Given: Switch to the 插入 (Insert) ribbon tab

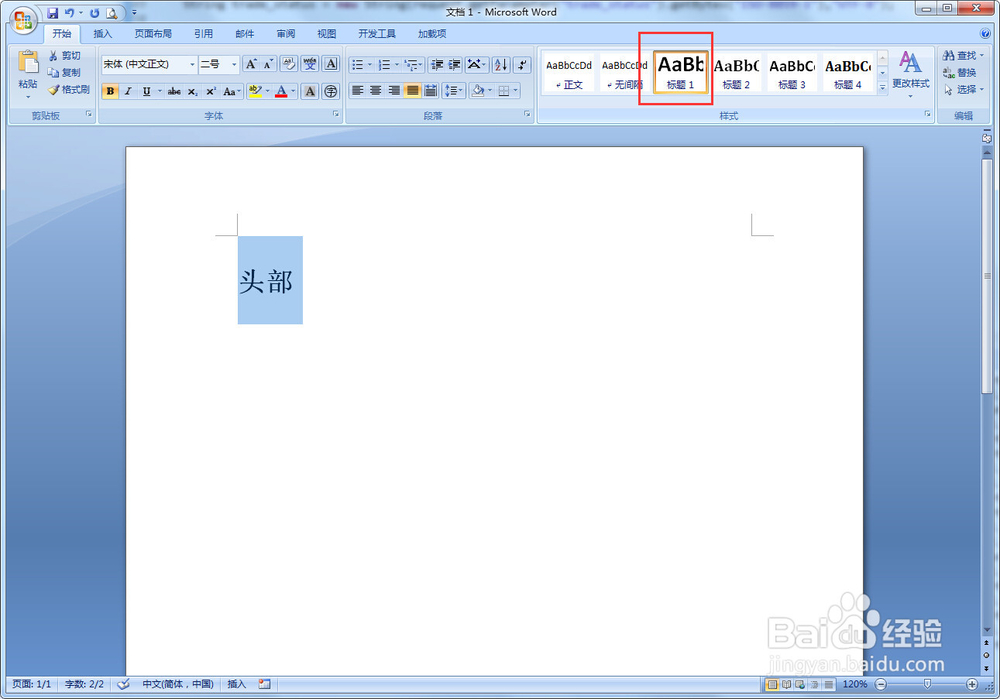Looking at the screenshot, I should click(102, 33).
